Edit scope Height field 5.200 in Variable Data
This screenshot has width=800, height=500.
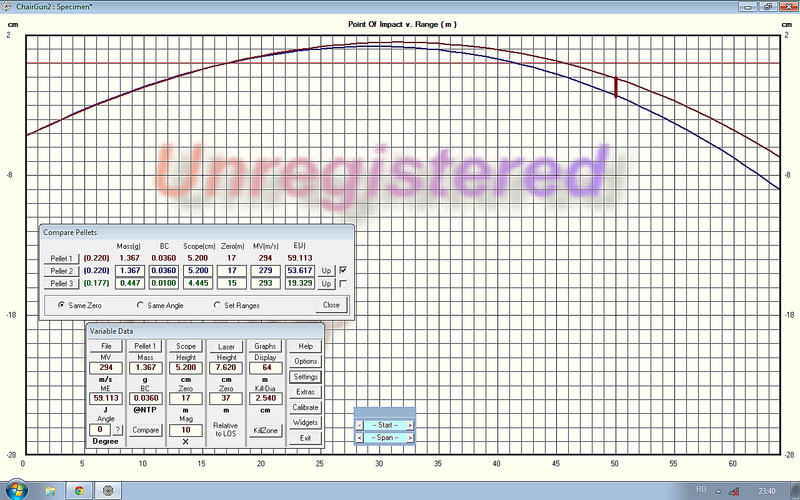coord(186,368)
